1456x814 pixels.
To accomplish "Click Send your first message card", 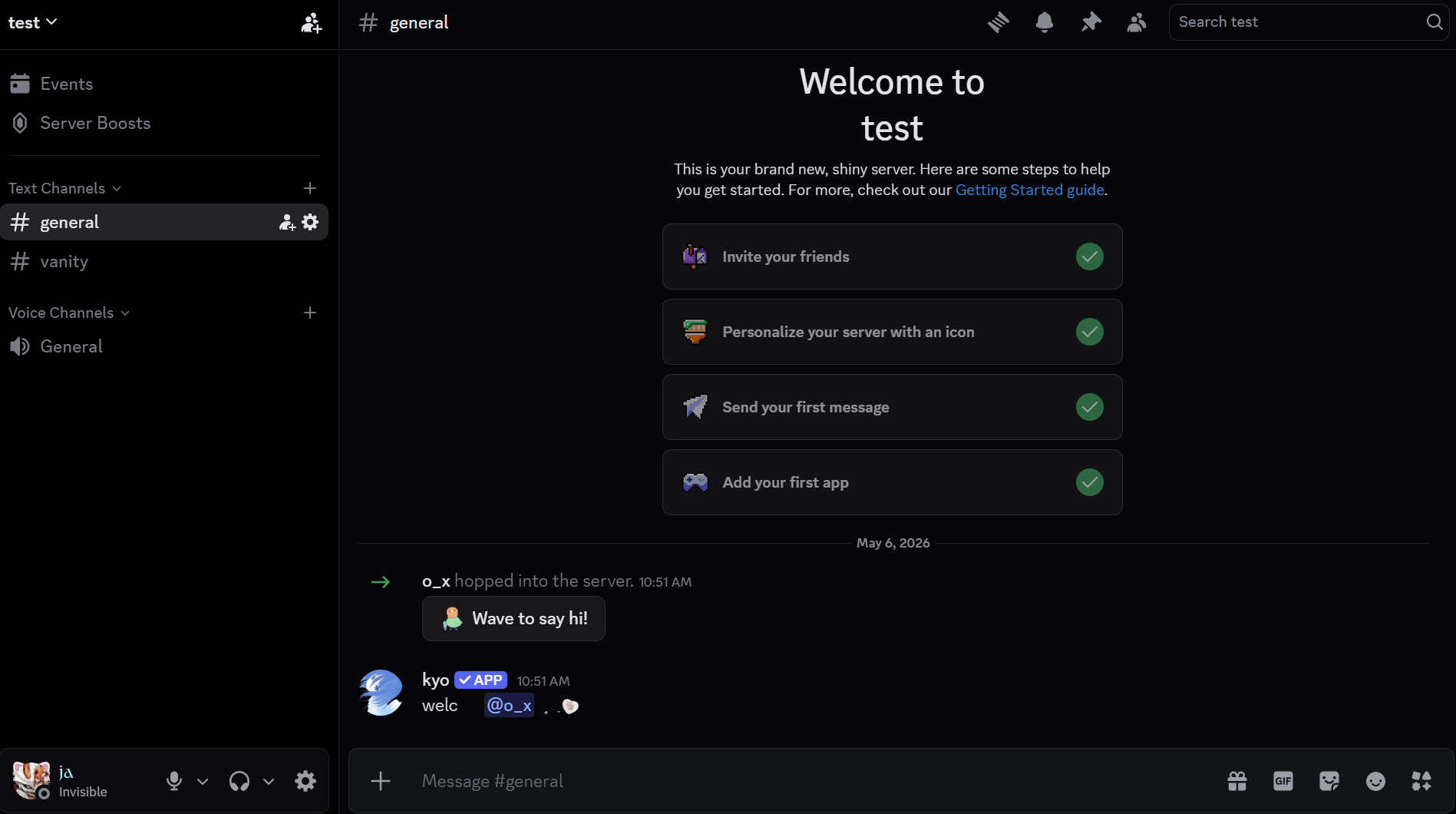I will (892, 407).
